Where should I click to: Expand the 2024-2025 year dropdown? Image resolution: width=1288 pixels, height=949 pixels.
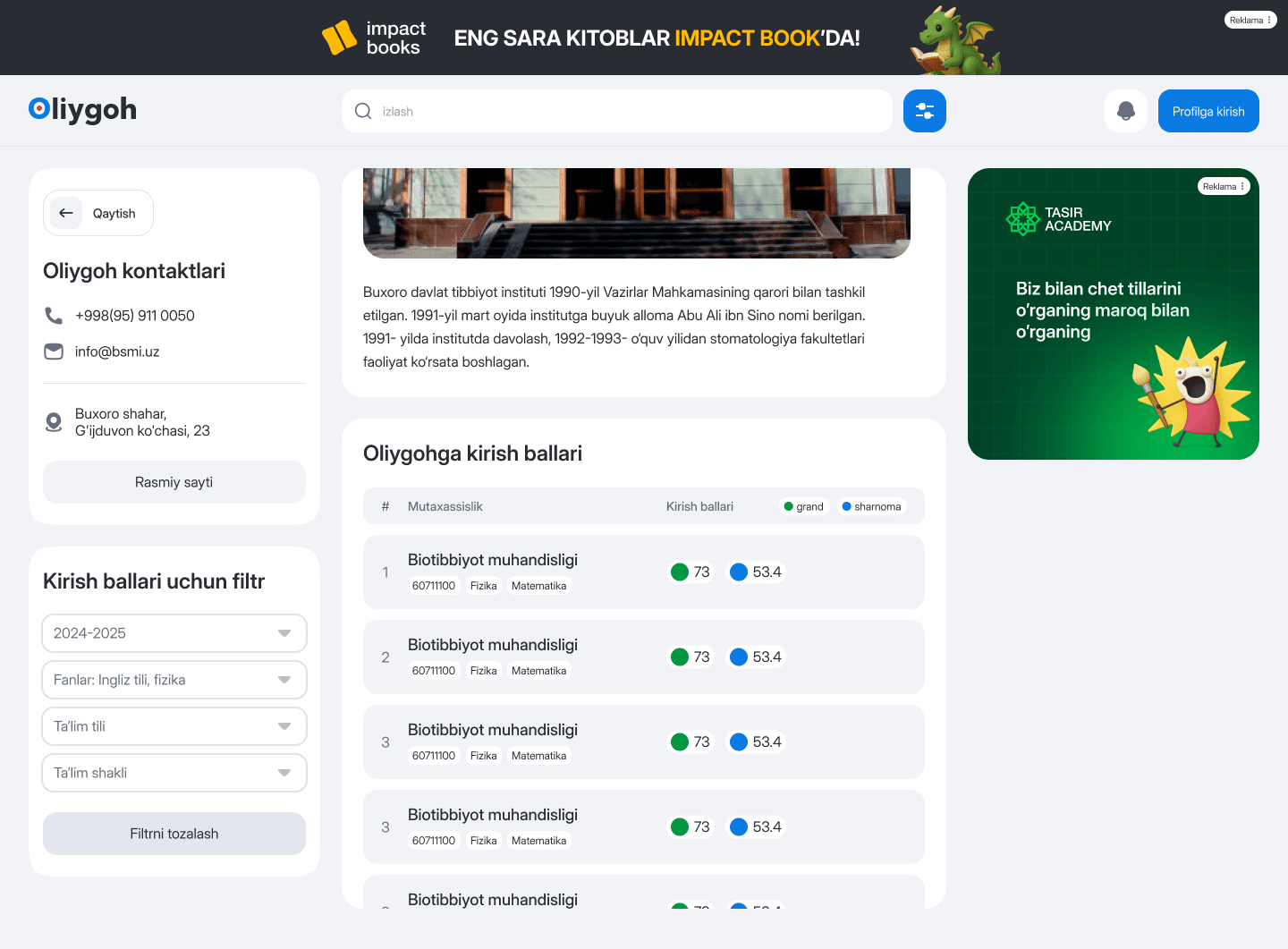coord(174,633)
